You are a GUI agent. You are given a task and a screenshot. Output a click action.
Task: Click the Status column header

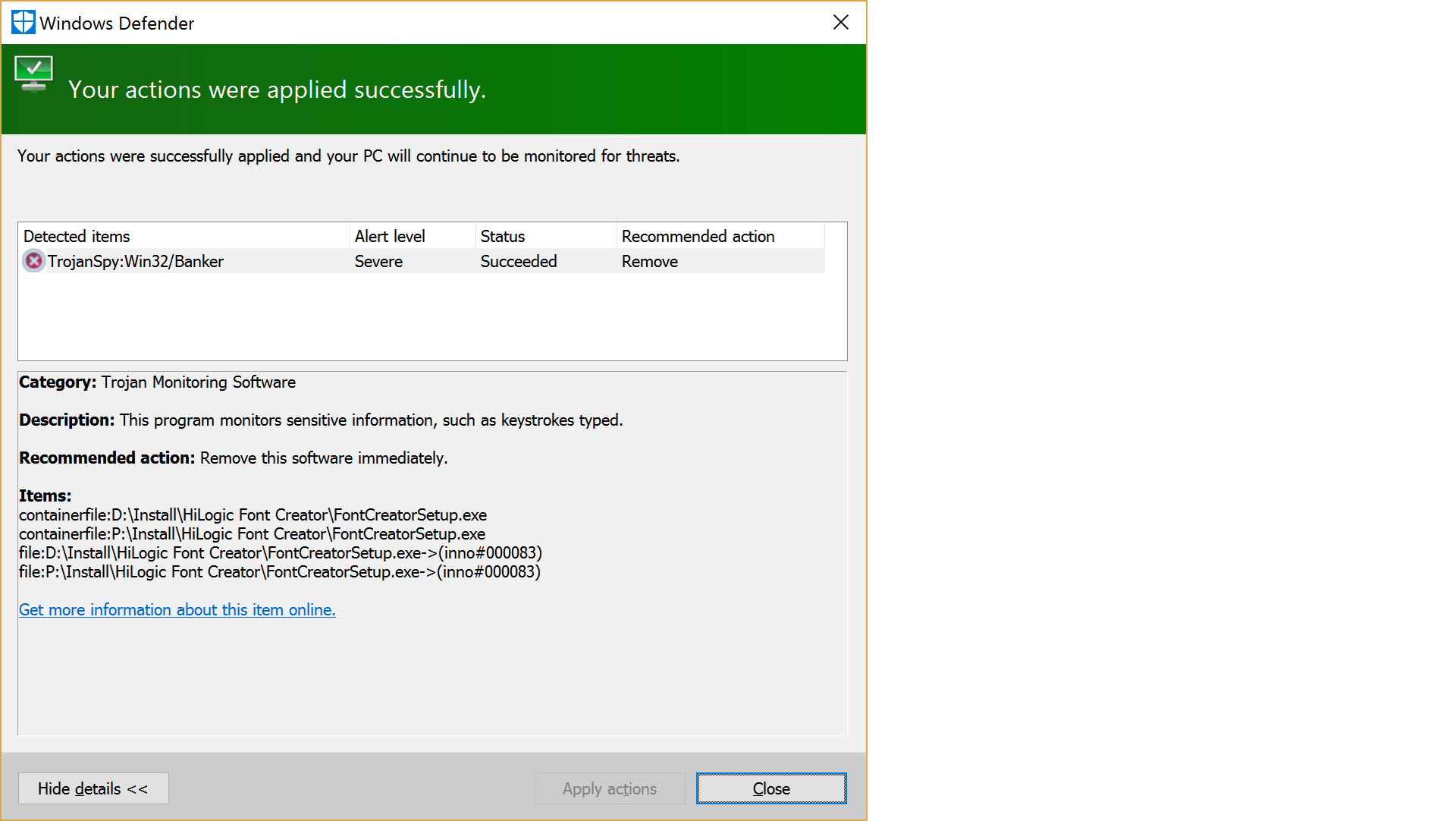pos(546,236)
